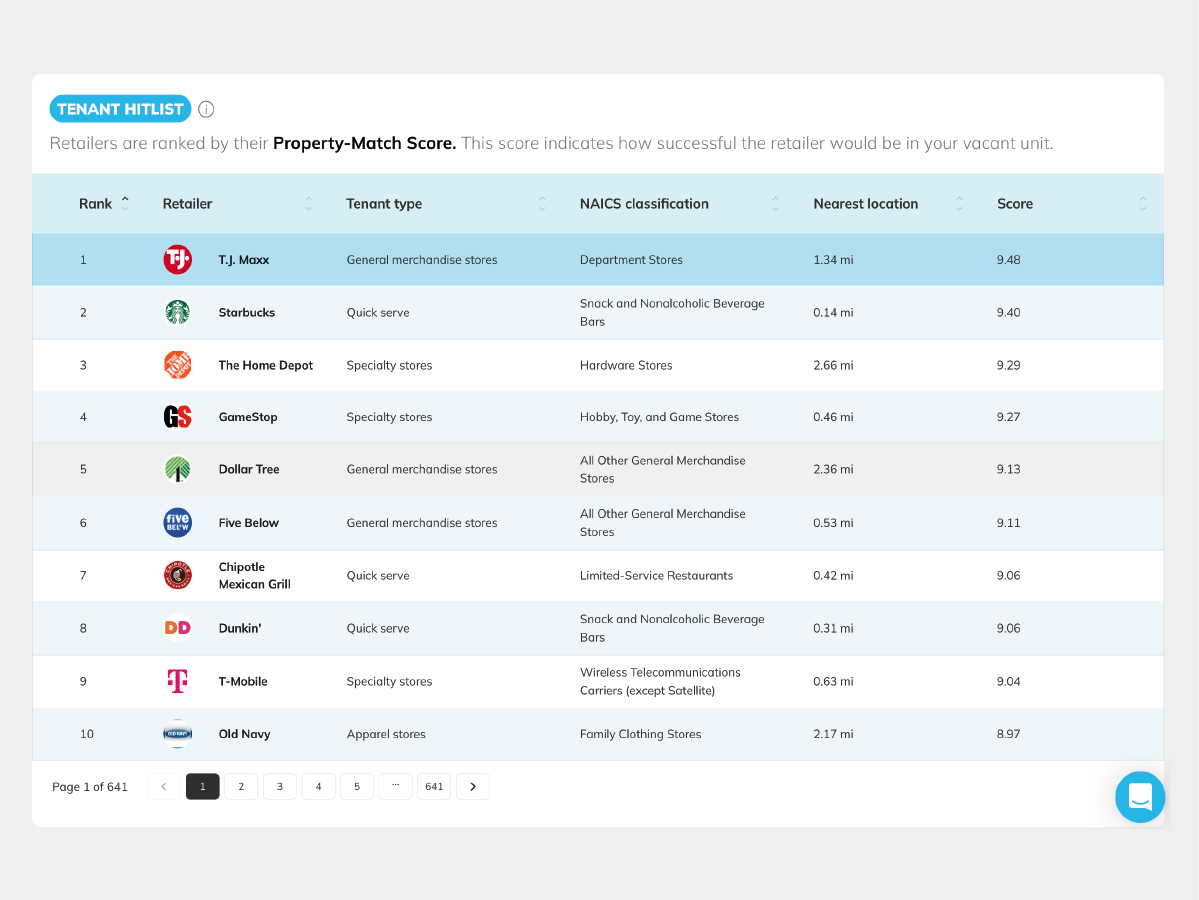Jump to the last page 641
Viewport: 1199px width, 900px height.
pos(434,786)
